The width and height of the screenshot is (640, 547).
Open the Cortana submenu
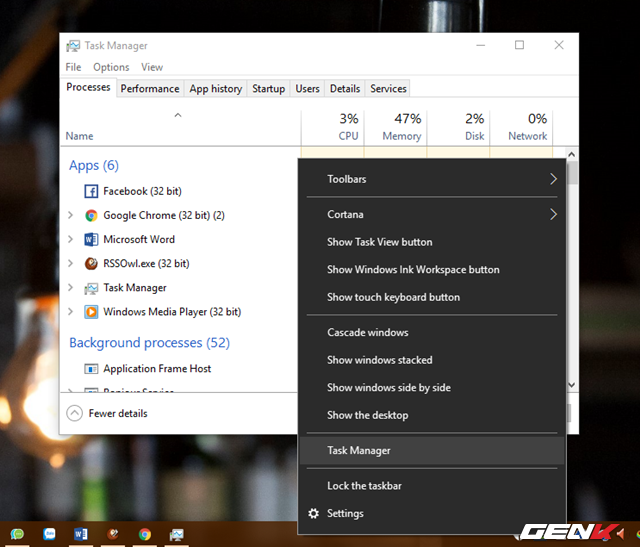[x=432, y=214]
